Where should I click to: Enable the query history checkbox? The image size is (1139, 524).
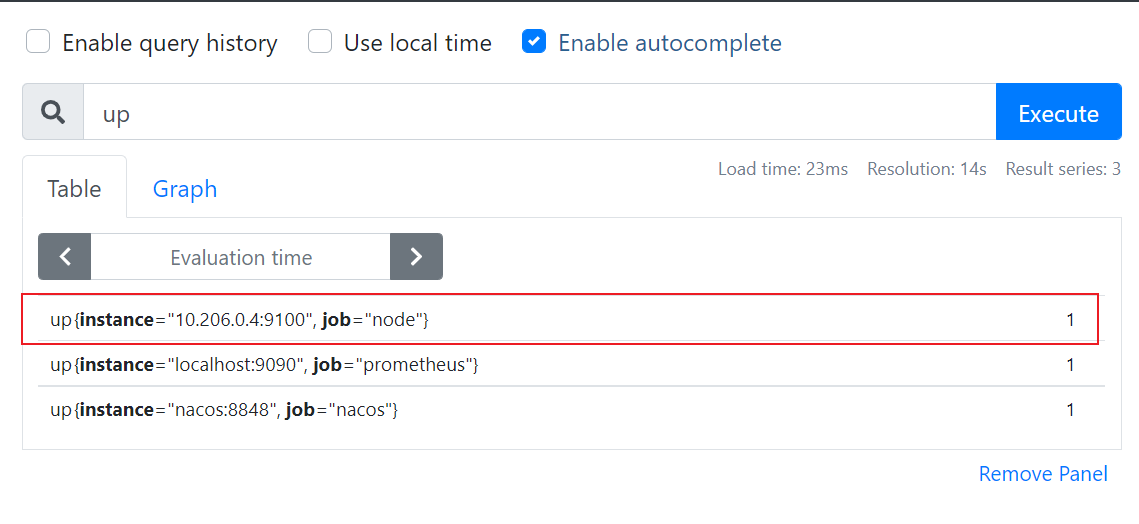click(x=38, y=42)
